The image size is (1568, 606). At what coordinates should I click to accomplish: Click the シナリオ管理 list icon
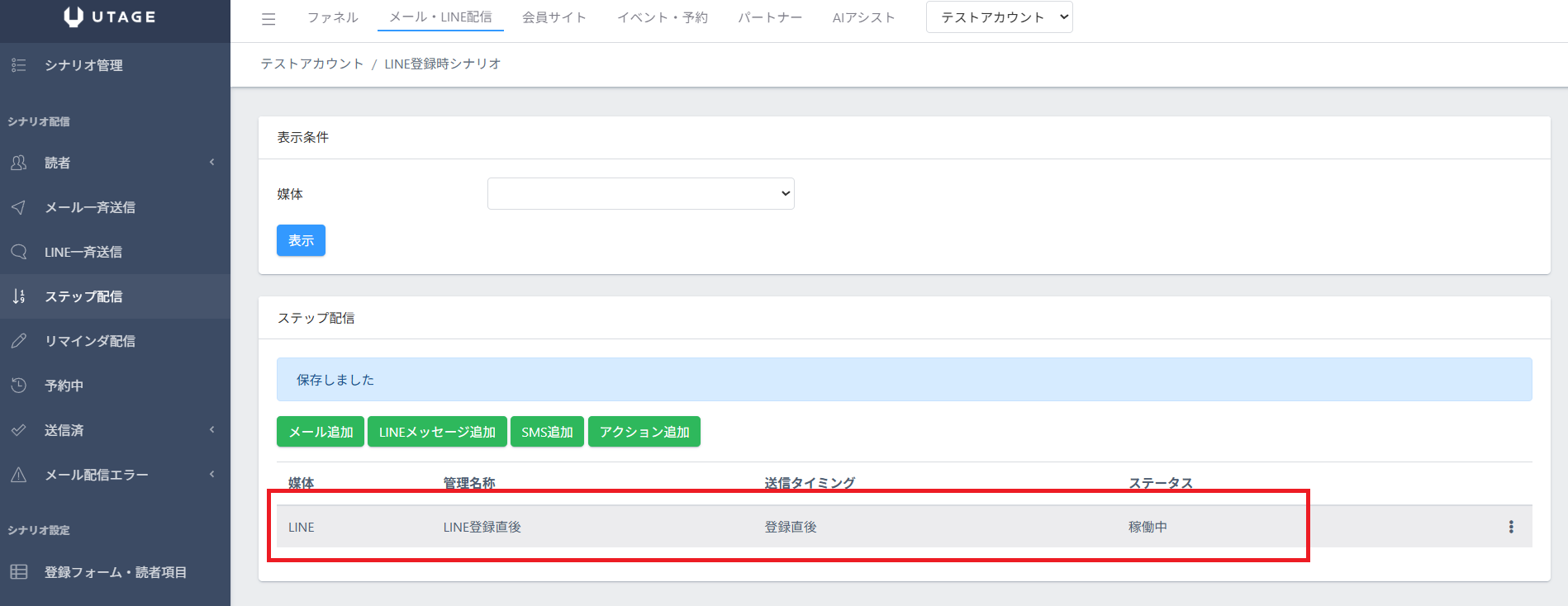pyautogui.click(x=19, y=65)
